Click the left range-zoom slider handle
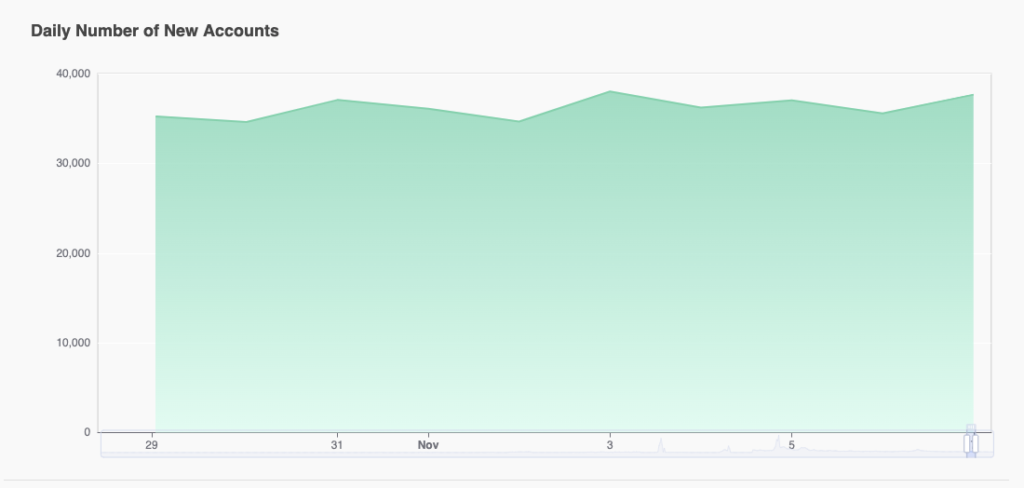Image resolution: width=1024 pixels, height=488 pixels. [967, 444]
